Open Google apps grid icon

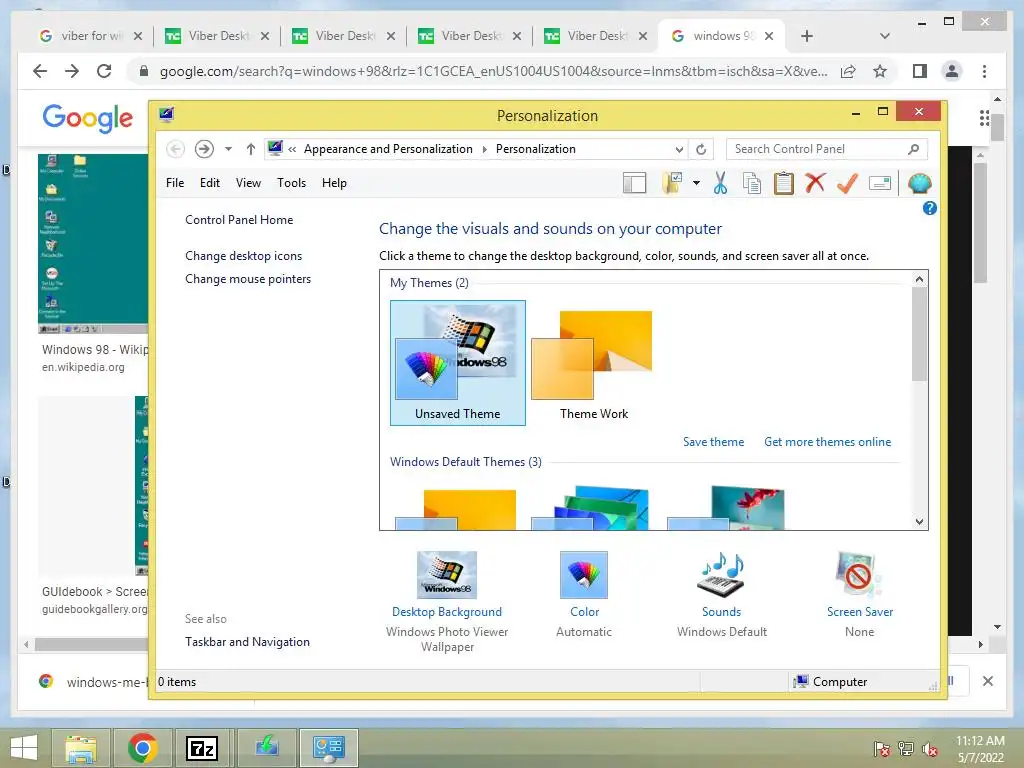(x=984, y=118)
